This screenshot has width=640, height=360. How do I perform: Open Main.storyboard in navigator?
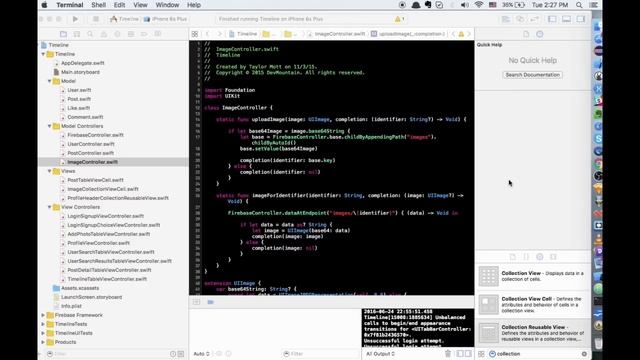click(x=80, y=72)
